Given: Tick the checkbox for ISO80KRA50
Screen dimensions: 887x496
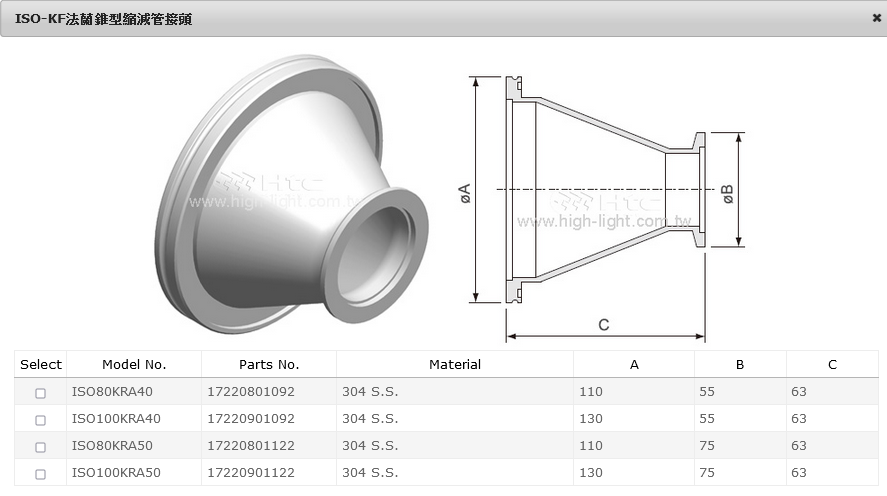Looking at the screenshot, I should coord(40,447).
